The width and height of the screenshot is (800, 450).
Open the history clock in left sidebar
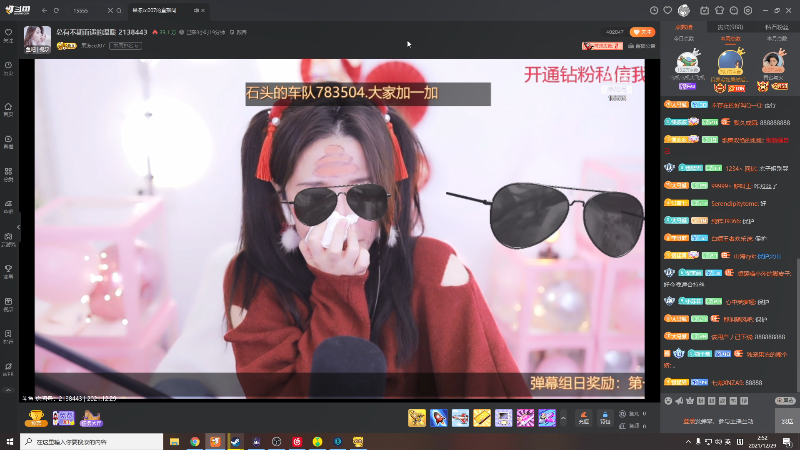click(8, 68)
